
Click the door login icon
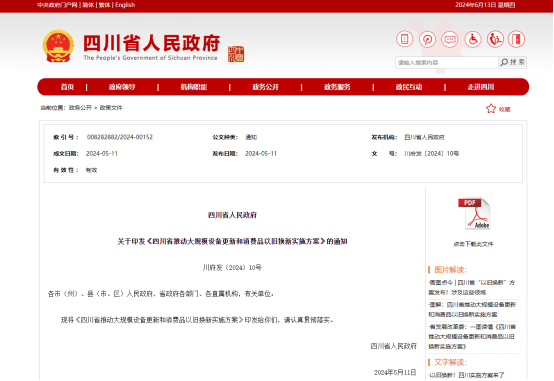[x=517, y=39]
